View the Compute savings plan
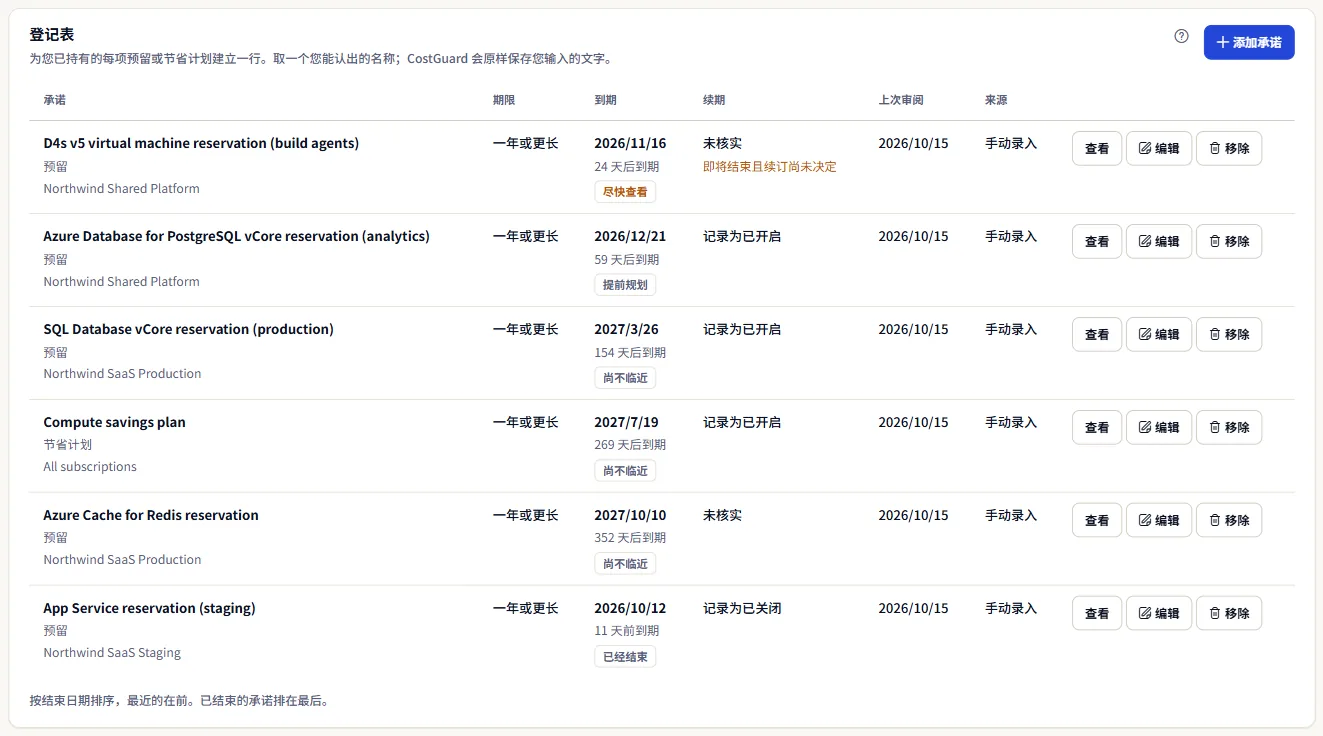Screen dimensions: 1323x736 tap(1097, 427)
